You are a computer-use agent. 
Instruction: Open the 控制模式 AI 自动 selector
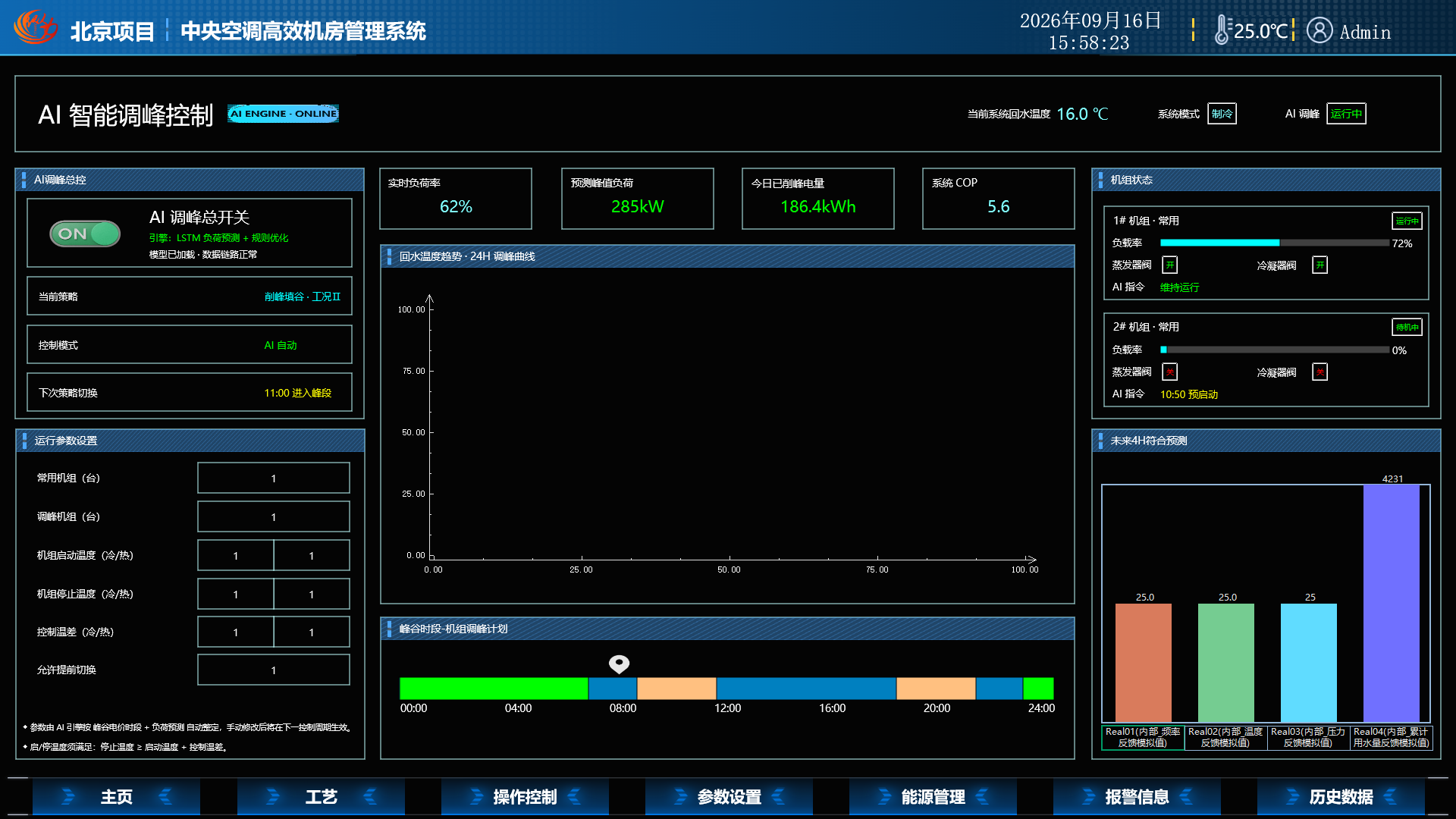tap(190, 345)
